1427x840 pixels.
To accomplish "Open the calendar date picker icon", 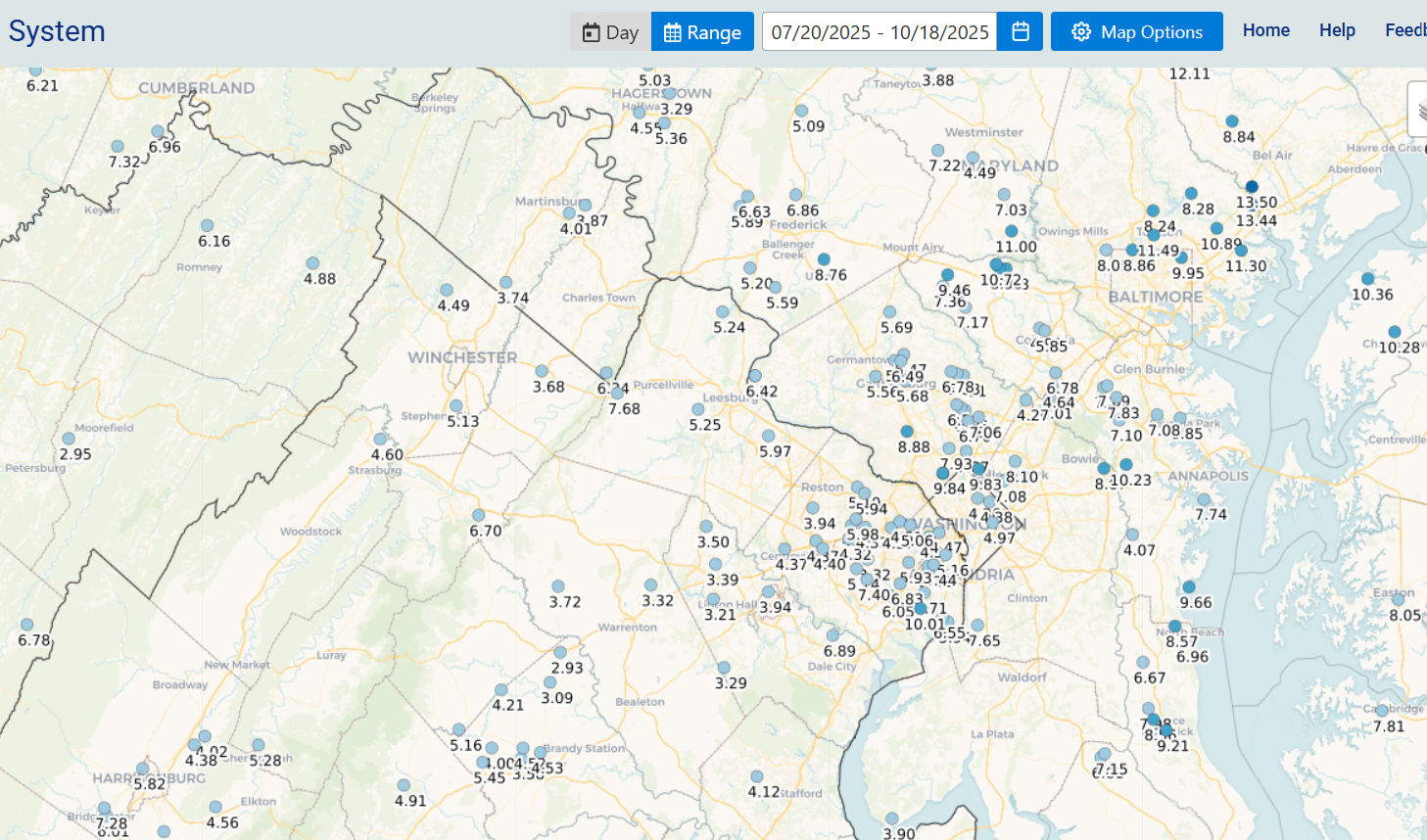I will click(x=1020, y=31).
